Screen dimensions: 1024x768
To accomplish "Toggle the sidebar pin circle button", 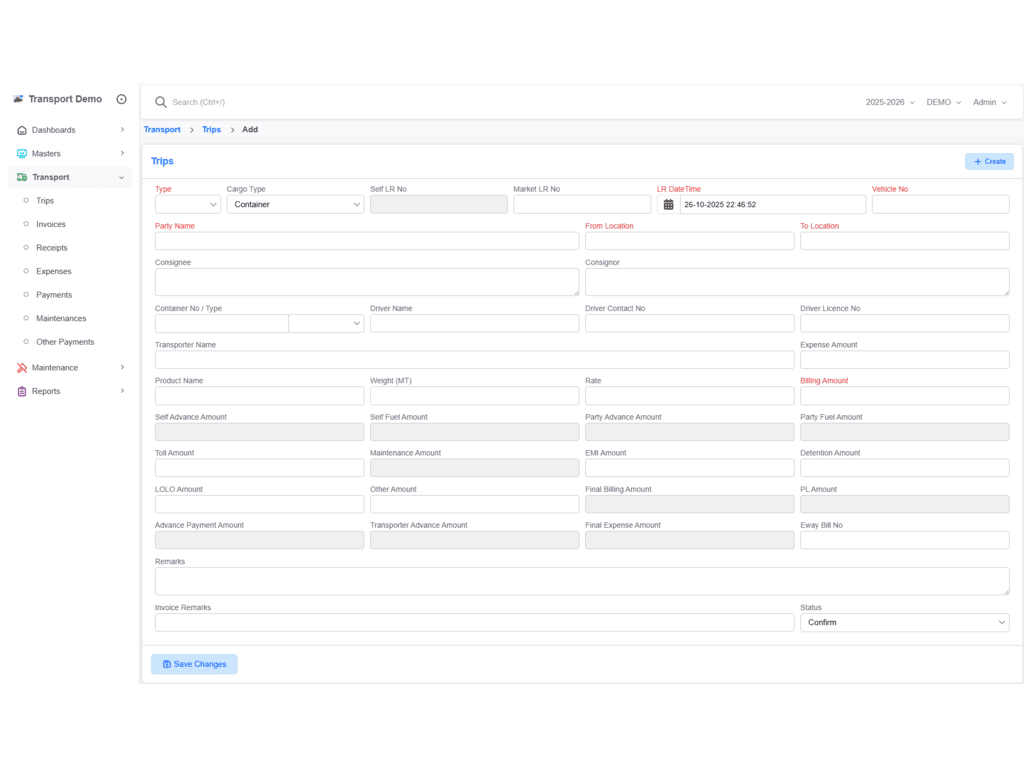I will point(121,99).
